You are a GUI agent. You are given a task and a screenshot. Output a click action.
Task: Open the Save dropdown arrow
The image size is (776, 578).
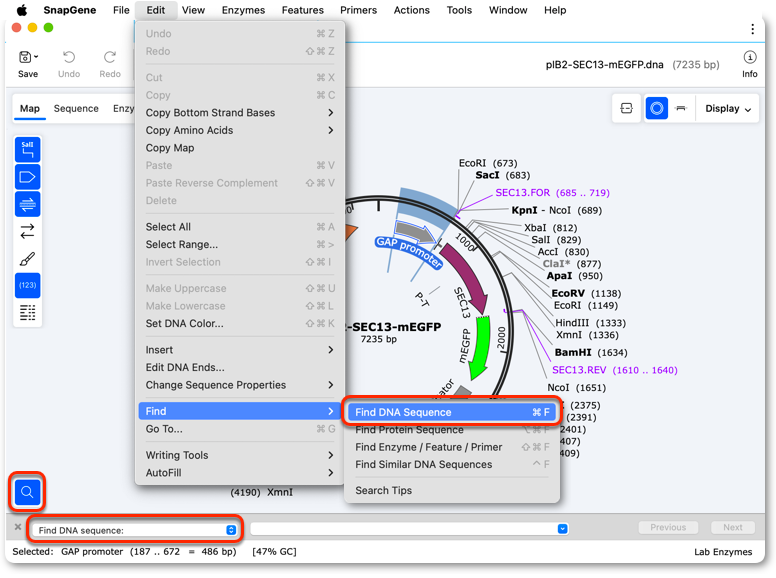point(36,57)
